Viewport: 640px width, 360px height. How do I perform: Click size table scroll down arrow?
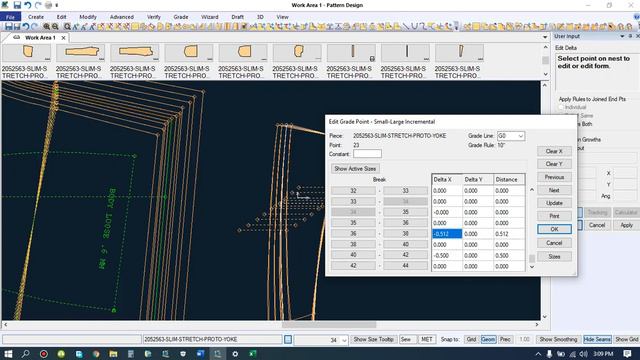tap(532, 267)
